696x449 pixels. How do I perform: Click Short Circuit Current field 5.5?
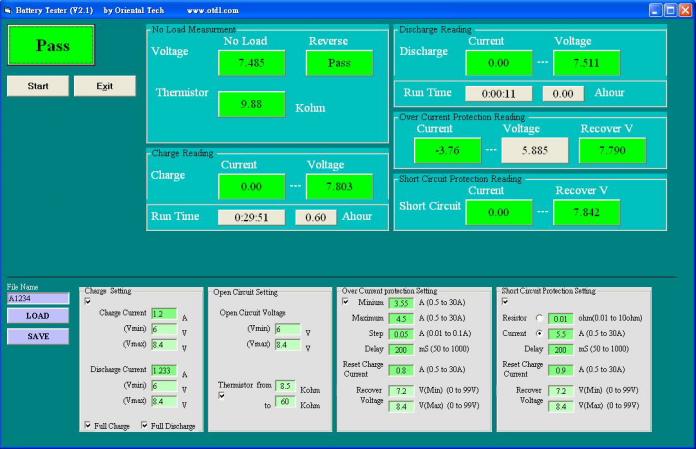561,334
